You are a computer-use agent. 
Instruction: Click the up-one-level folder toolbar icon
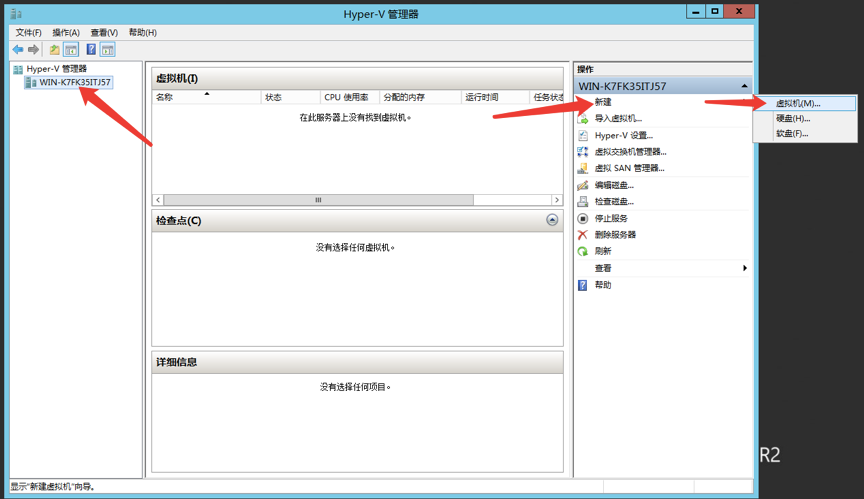point(55,50)
